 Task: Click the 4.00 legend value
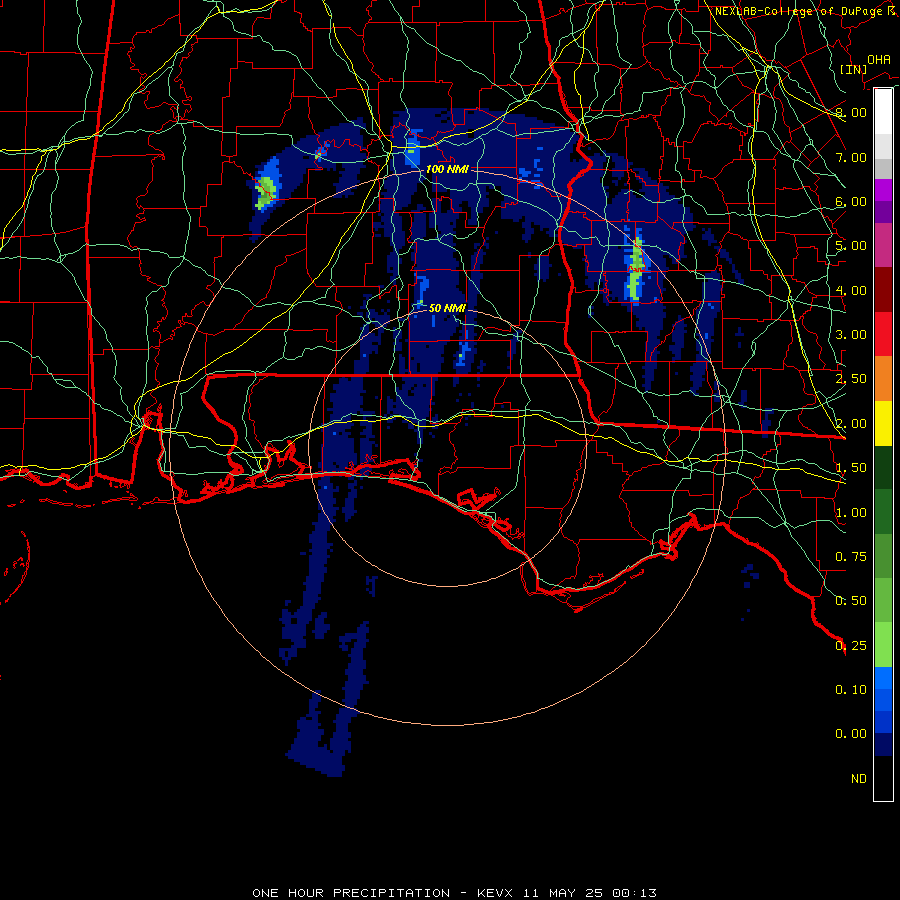[851, 290]
